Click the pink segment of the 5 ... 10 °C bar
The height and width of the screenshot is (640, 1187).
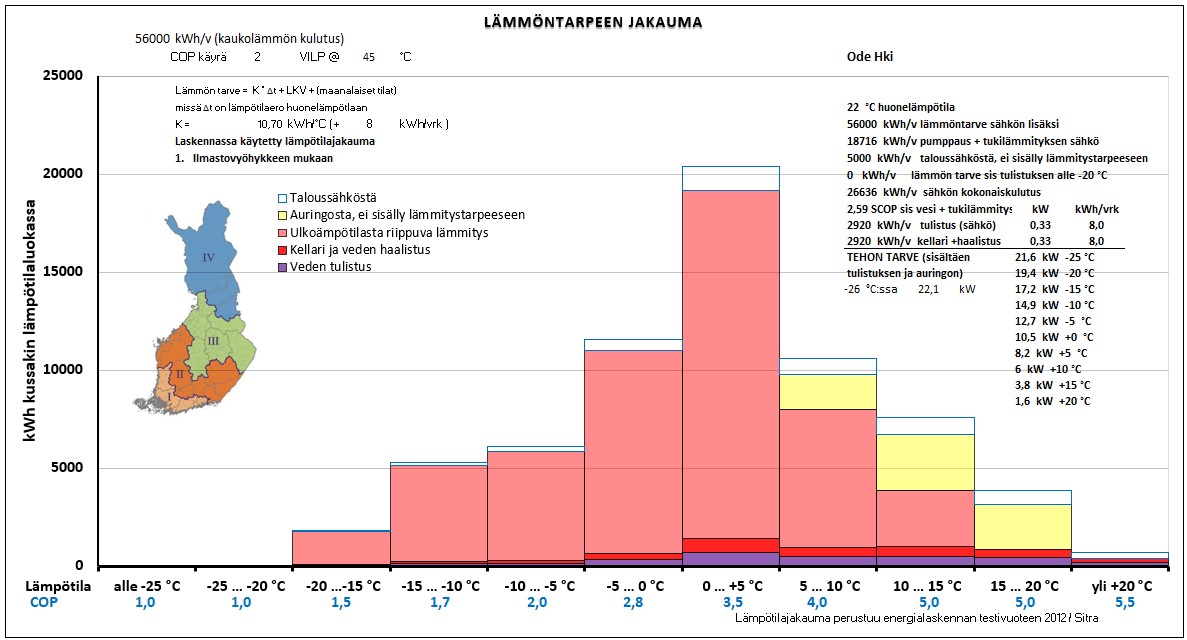tap(828, 478)
